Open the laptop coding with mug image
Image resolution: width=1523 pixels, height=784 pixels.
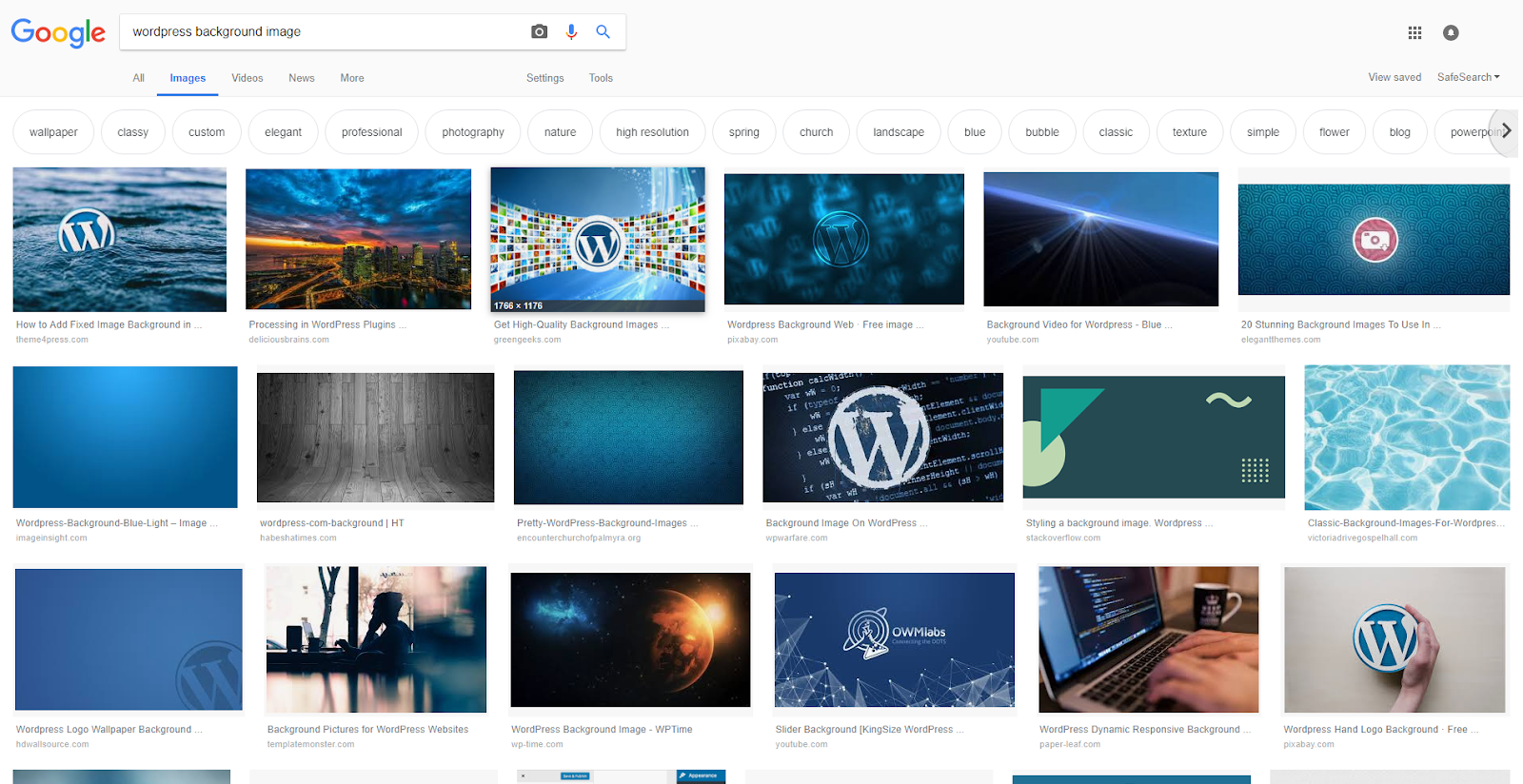coord(1149,639)
